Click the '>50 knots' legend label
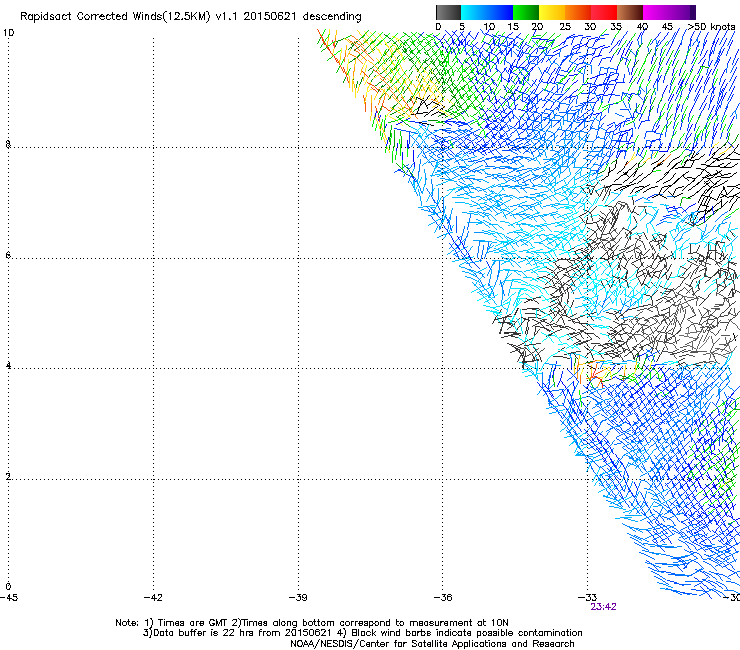740x650 pixels. (x=711, y=27)
